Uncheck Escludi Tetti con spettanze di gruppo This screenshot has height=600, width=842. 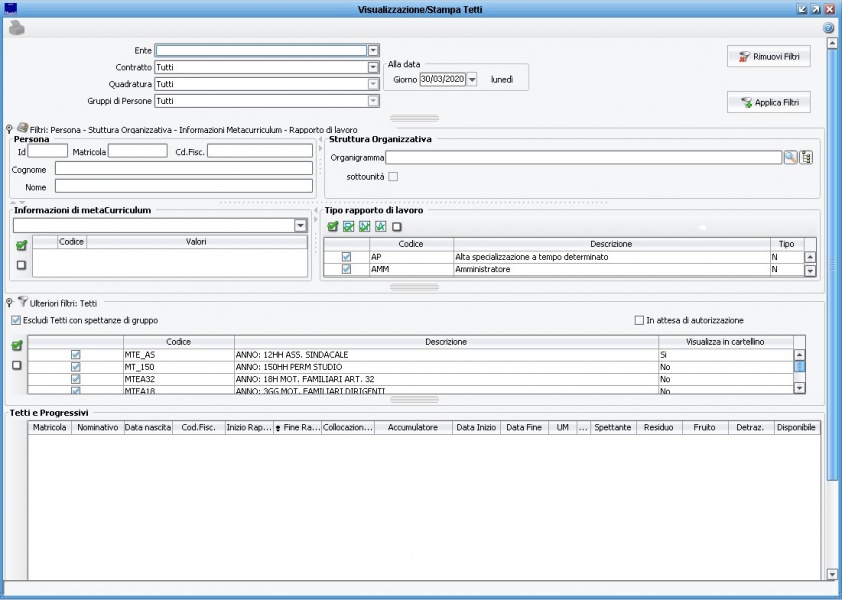pos(15,320)
